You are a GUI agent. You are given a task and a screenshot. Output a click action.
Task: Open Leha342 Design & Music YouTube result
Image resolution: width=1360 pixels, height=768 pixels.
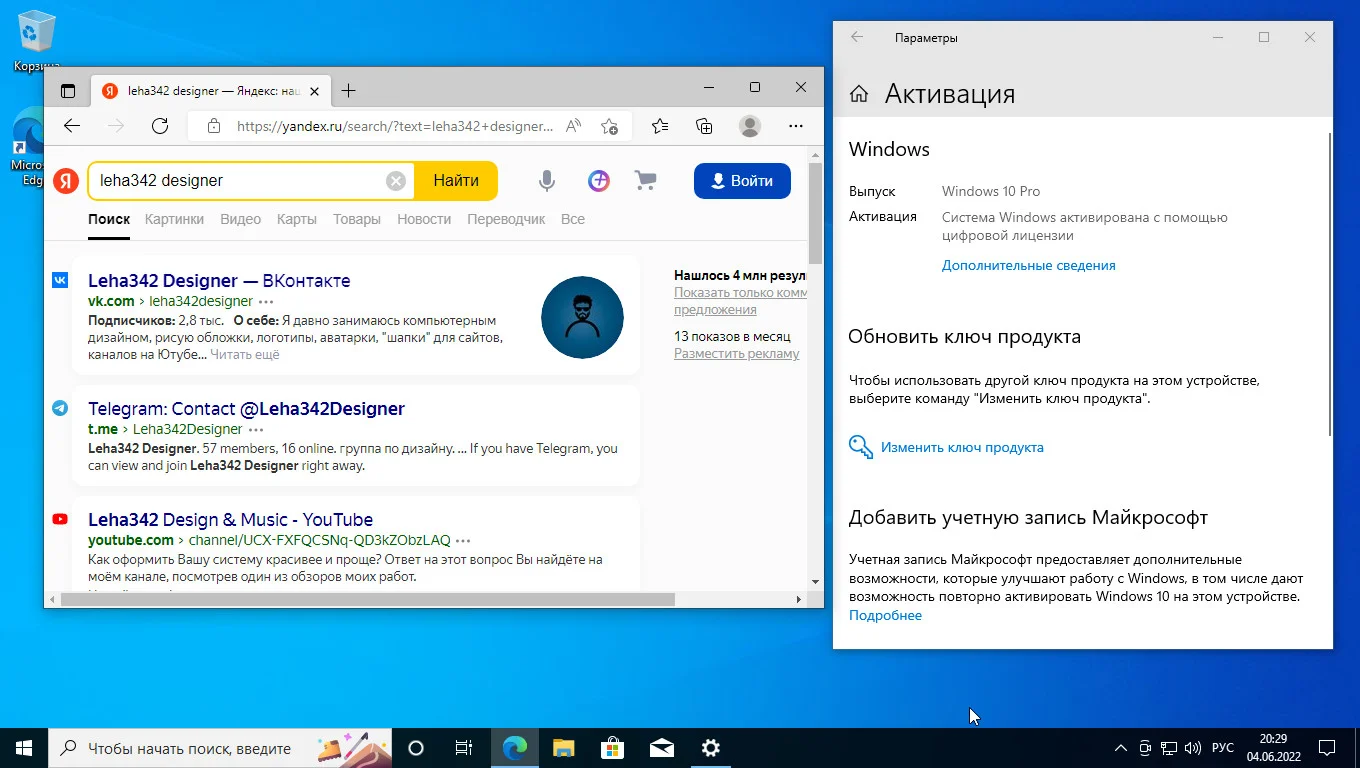pyautogui.click(x=230, y=520)
